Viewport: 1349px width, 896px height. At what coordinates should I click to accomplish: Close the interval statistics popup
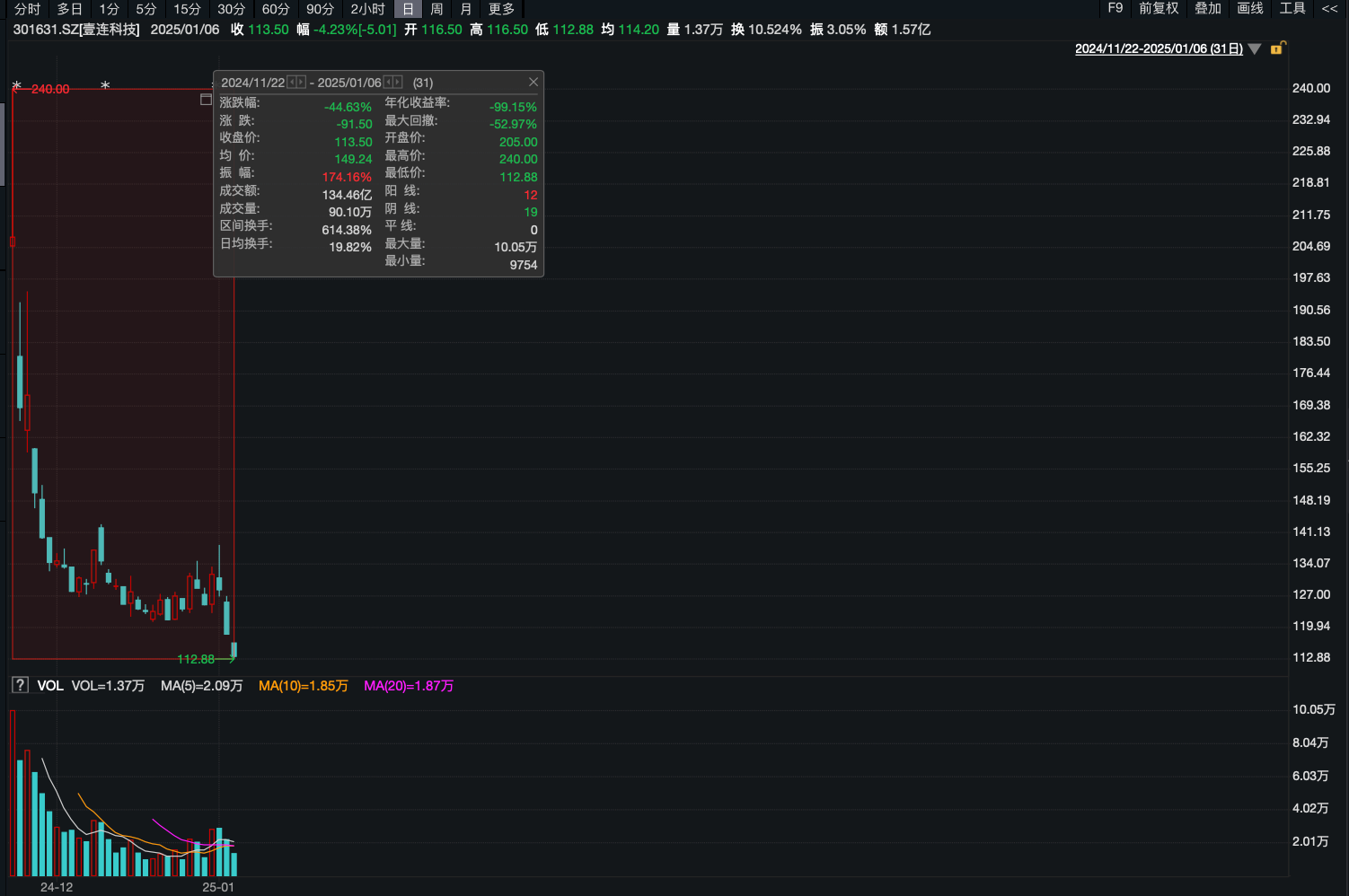(533, 82)
